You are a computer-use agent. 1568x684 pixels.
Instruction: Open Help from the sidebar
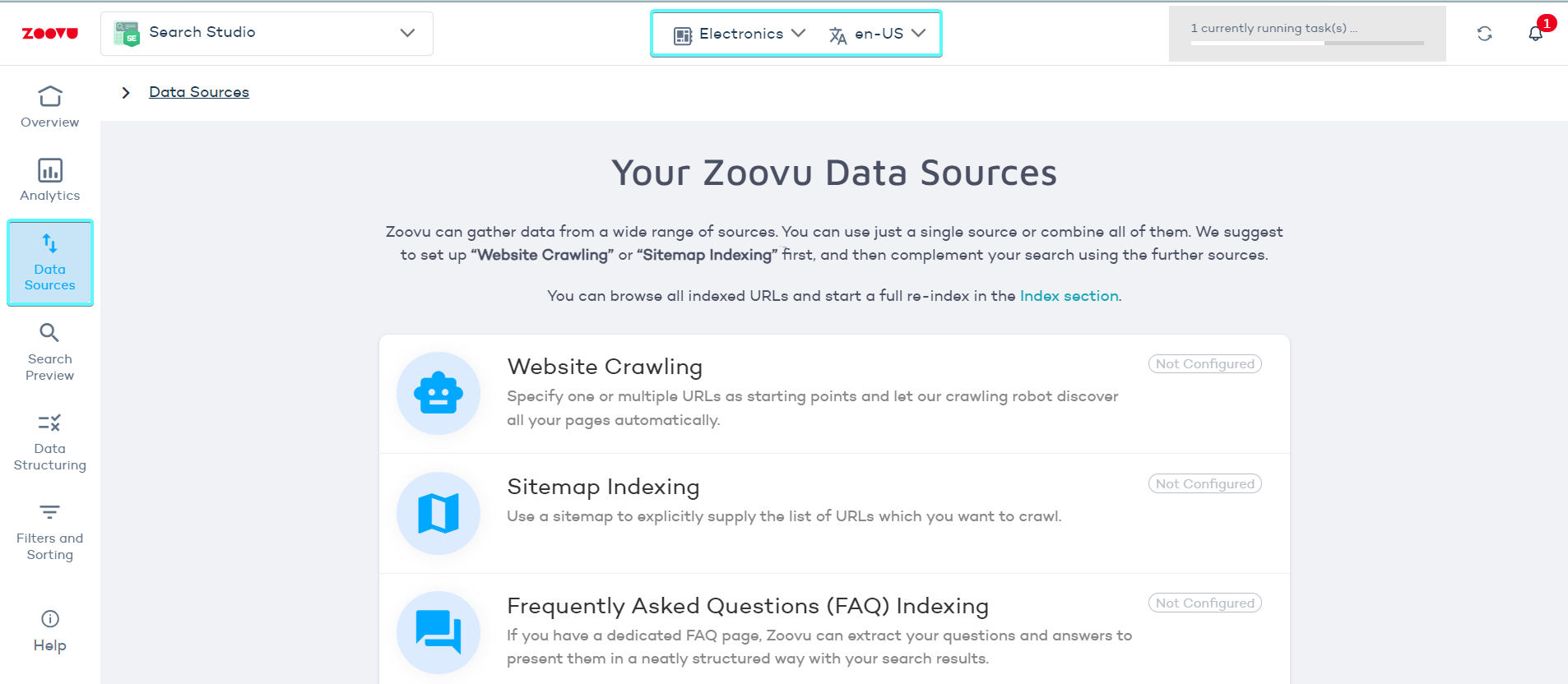tap(50, 631)
